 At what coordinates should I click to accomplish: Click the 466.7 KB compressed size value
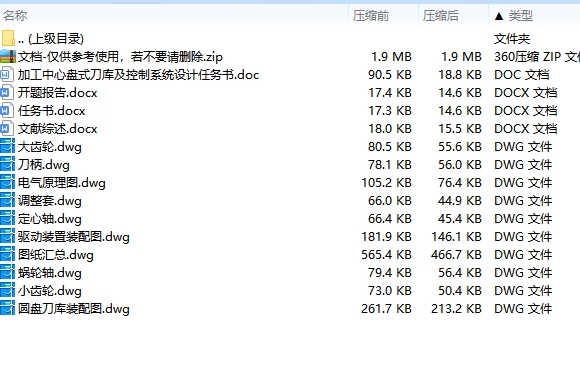[x=456, y=255]
